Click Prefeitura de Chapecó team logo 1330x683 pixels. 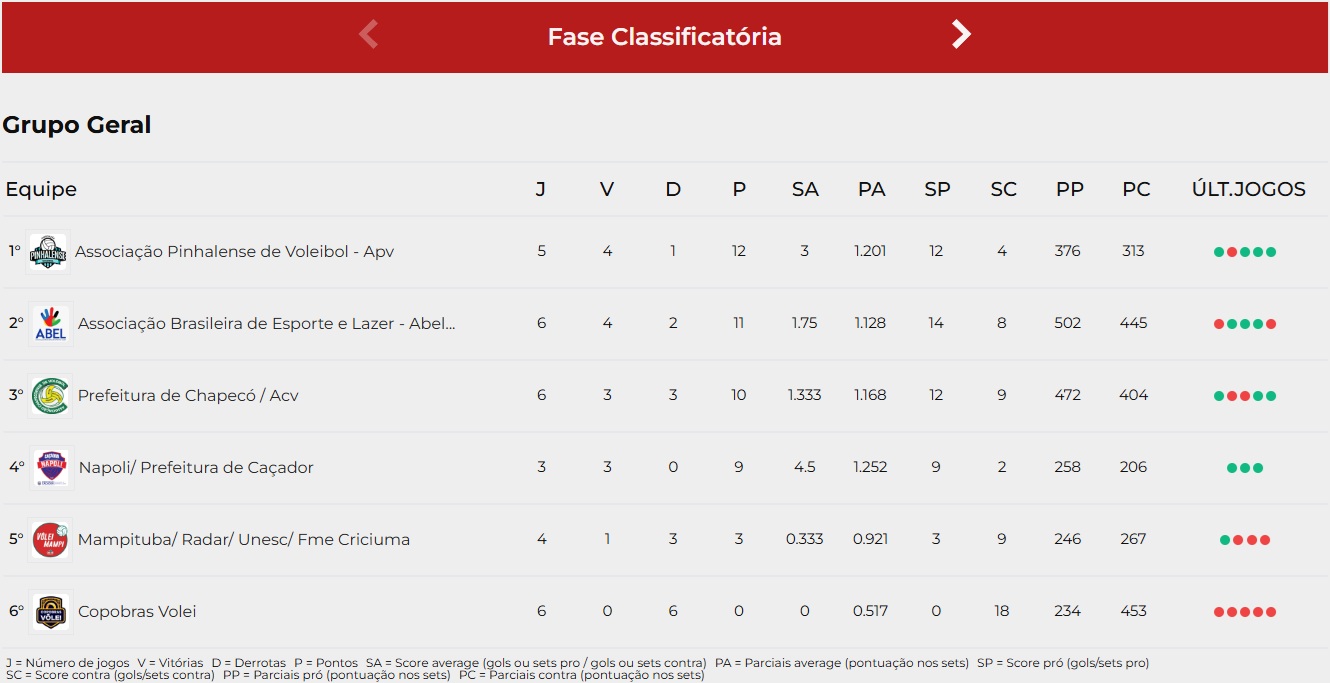(50, 396)
